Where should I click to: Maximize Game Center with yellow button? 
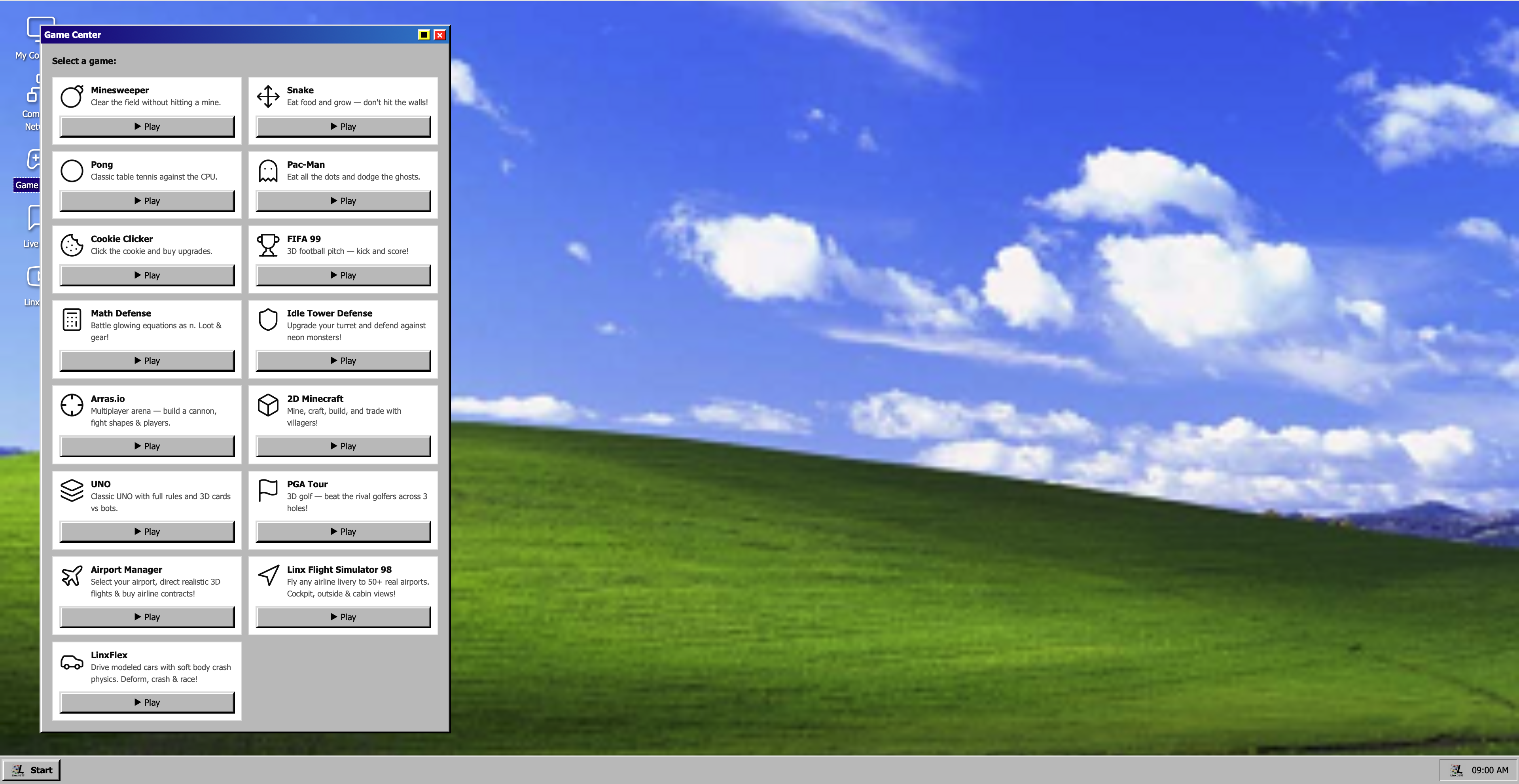coord(424,35)
